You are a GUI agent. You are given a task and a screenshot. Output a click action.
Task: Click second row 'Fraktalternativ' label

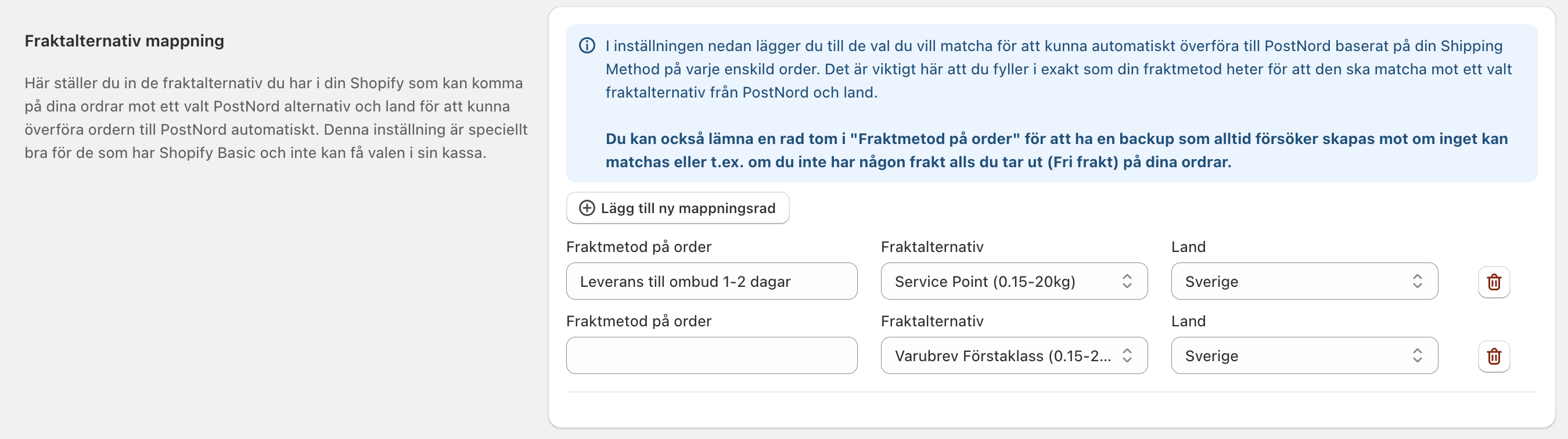point(932,321)
